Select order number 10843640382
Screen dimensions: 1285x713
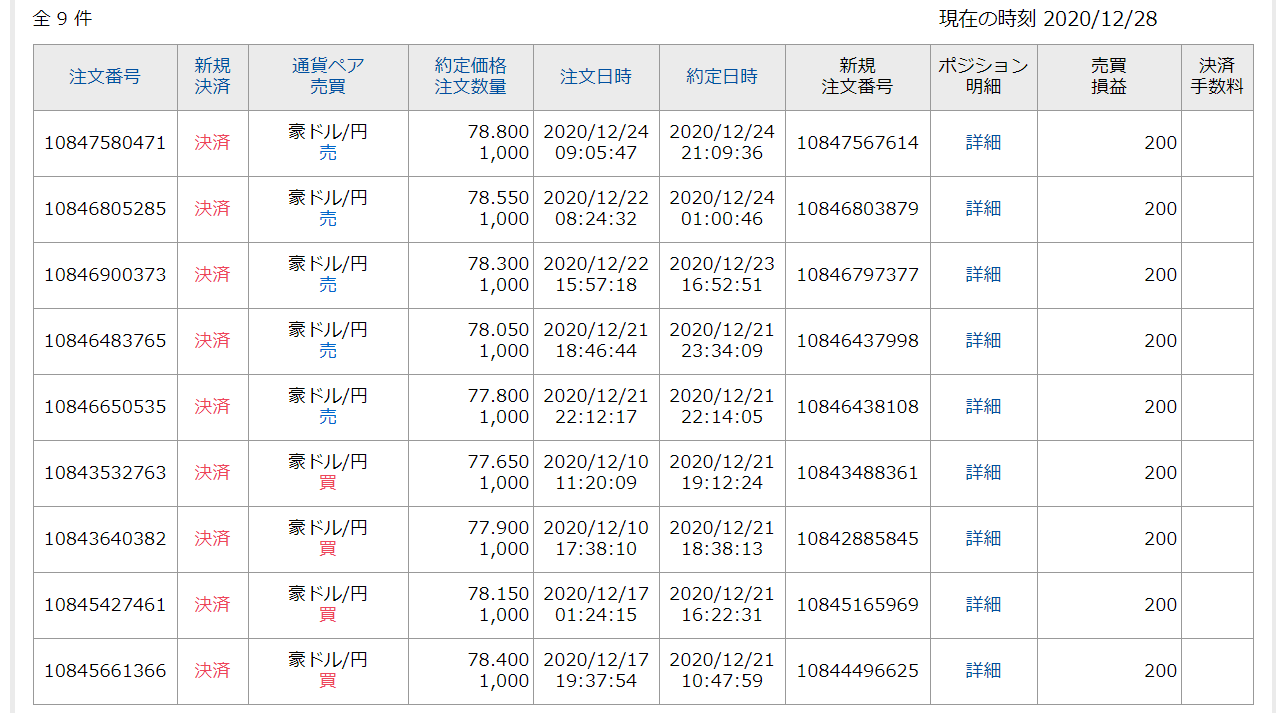click(105, 539)
